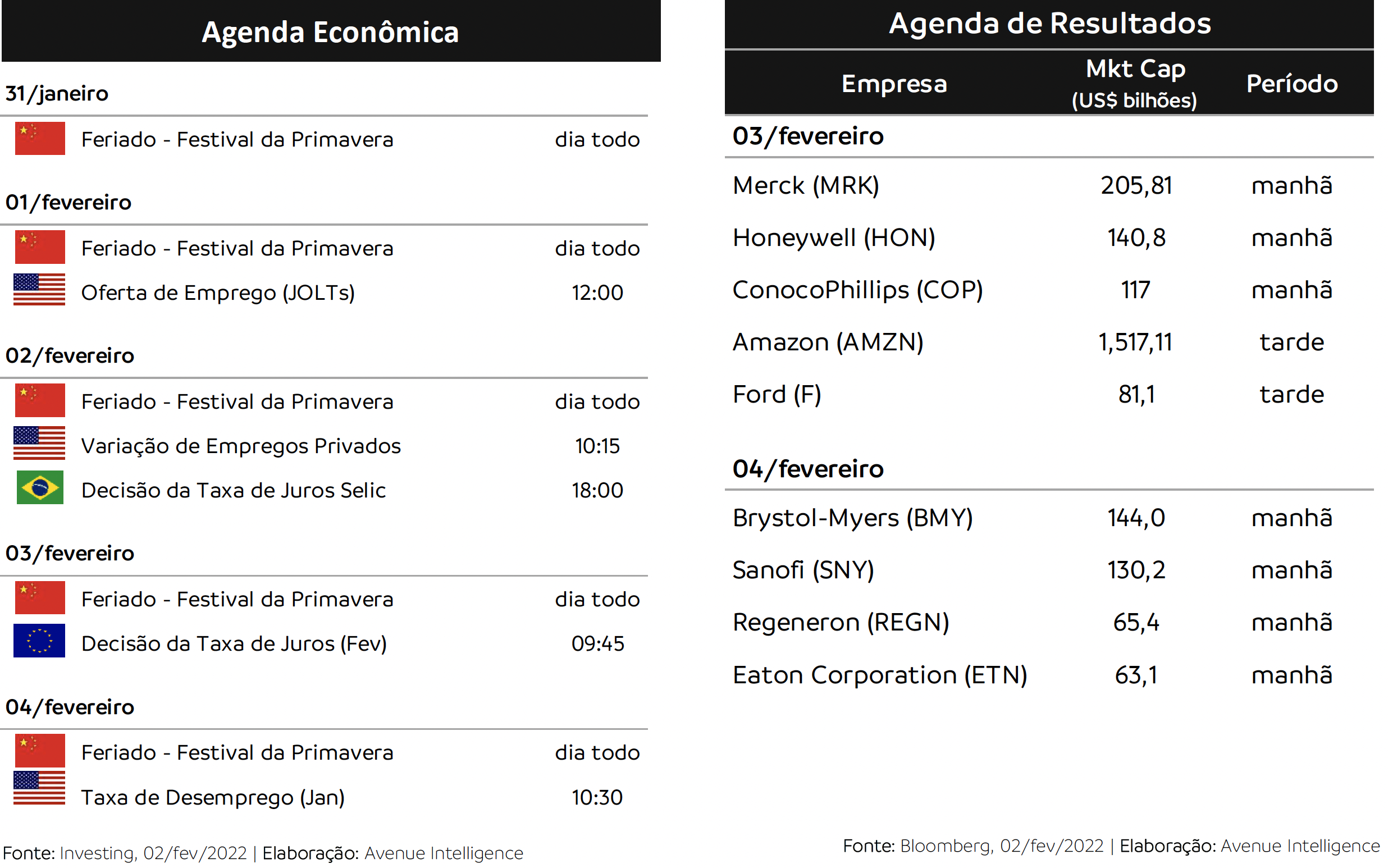Select US flag next to Taxa de Desemprego
1388x868 pixels.
39,788
